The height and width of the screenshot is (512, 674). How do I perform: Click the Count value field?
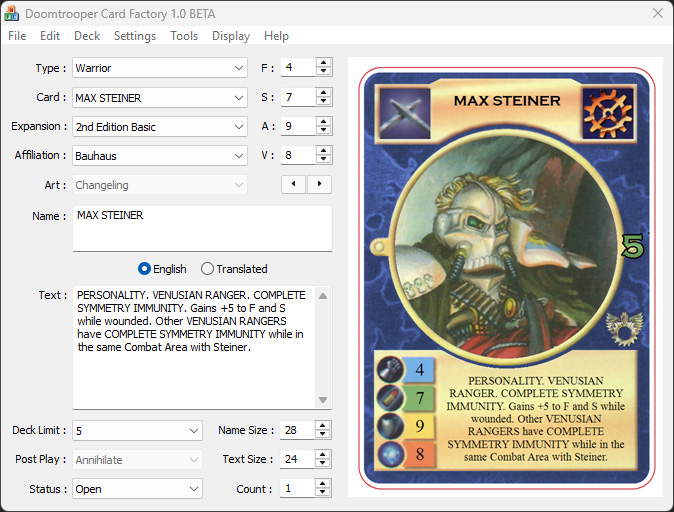(297, 488)
